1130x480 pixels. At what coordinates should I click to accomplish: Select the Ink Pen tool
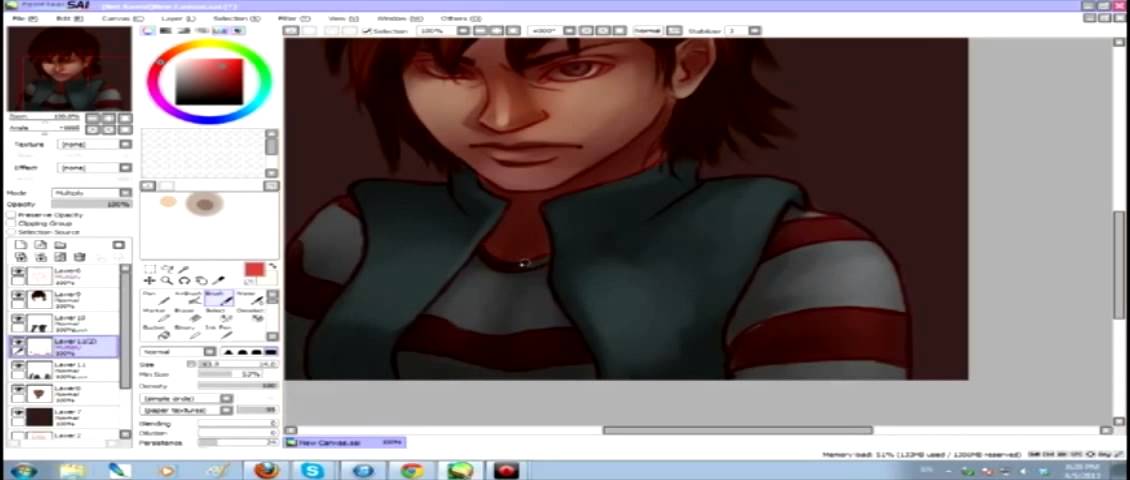[x=218, y=332]
